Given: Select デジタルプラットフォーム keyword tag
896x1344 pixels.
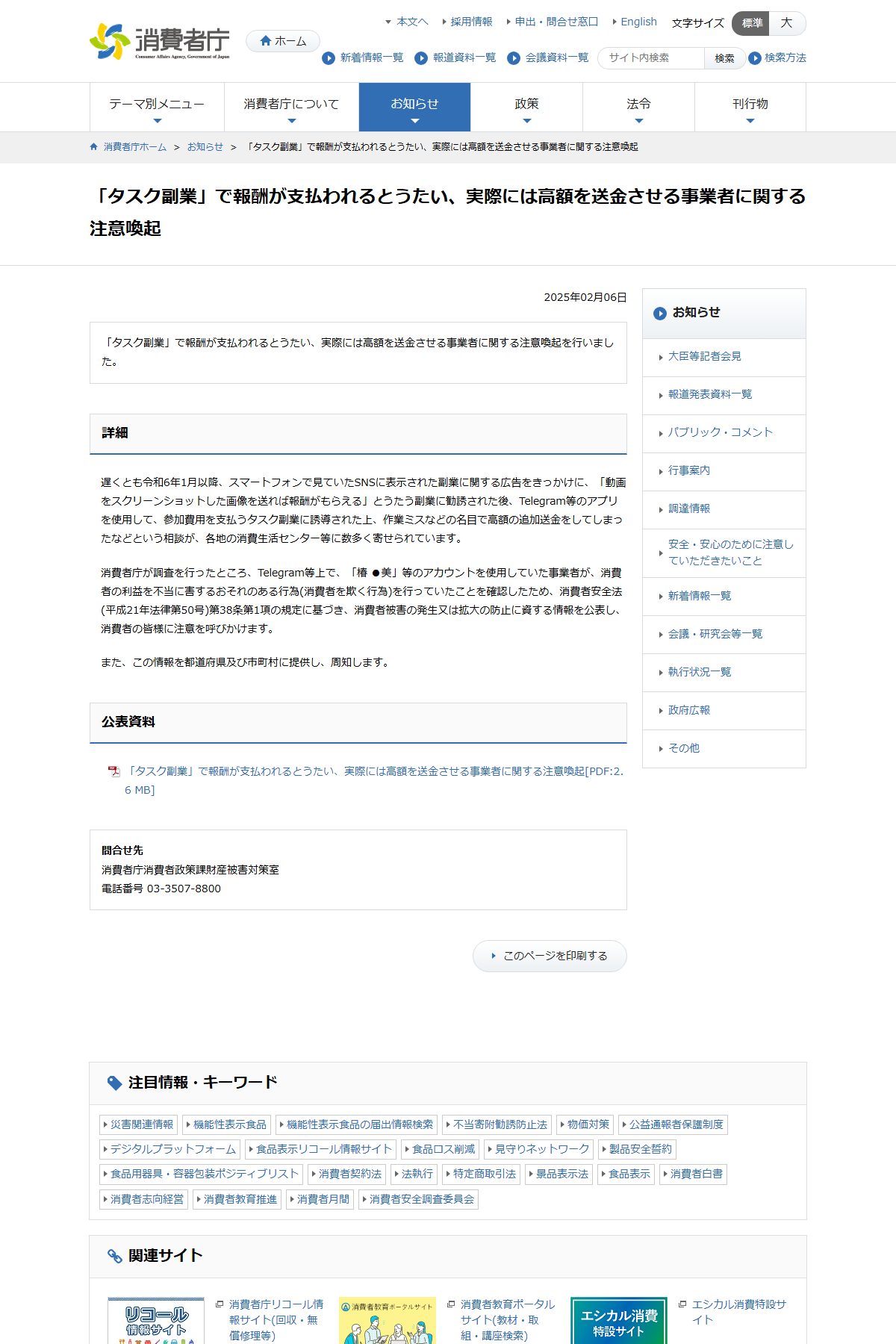Looking at the screenshot, I should (x=170, y=1149).
